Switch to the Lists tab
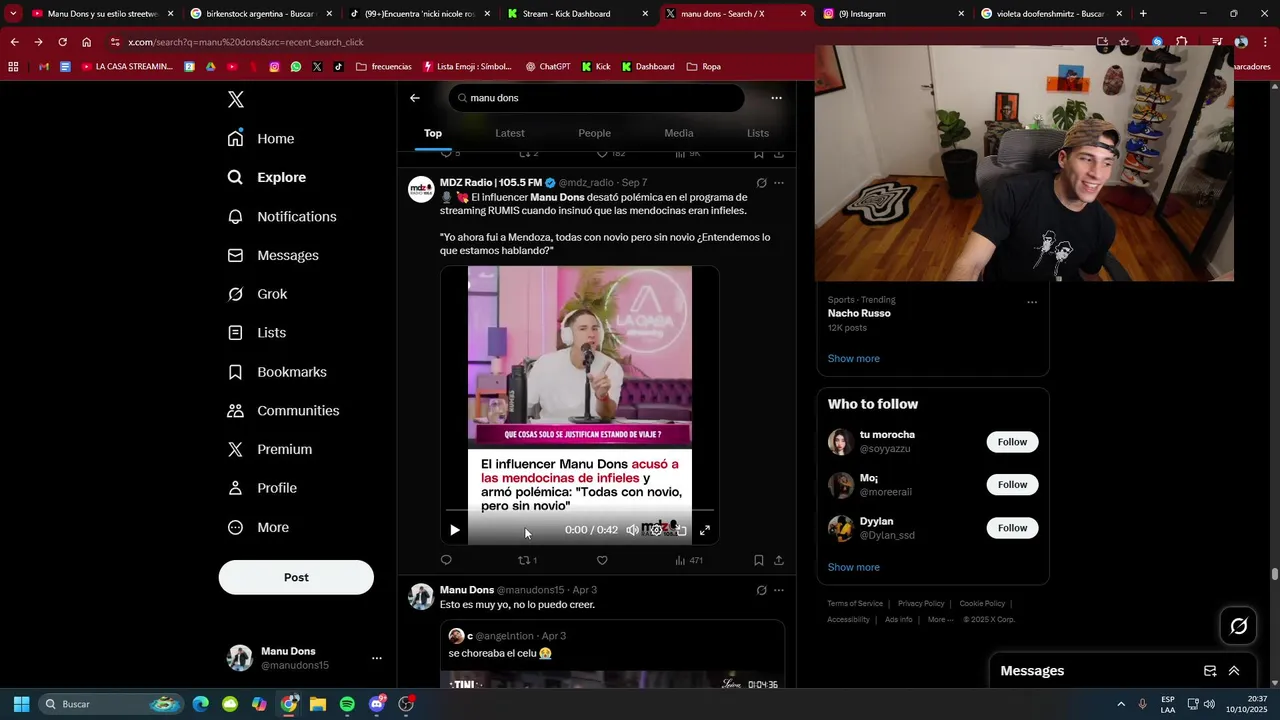 (758, 133)
